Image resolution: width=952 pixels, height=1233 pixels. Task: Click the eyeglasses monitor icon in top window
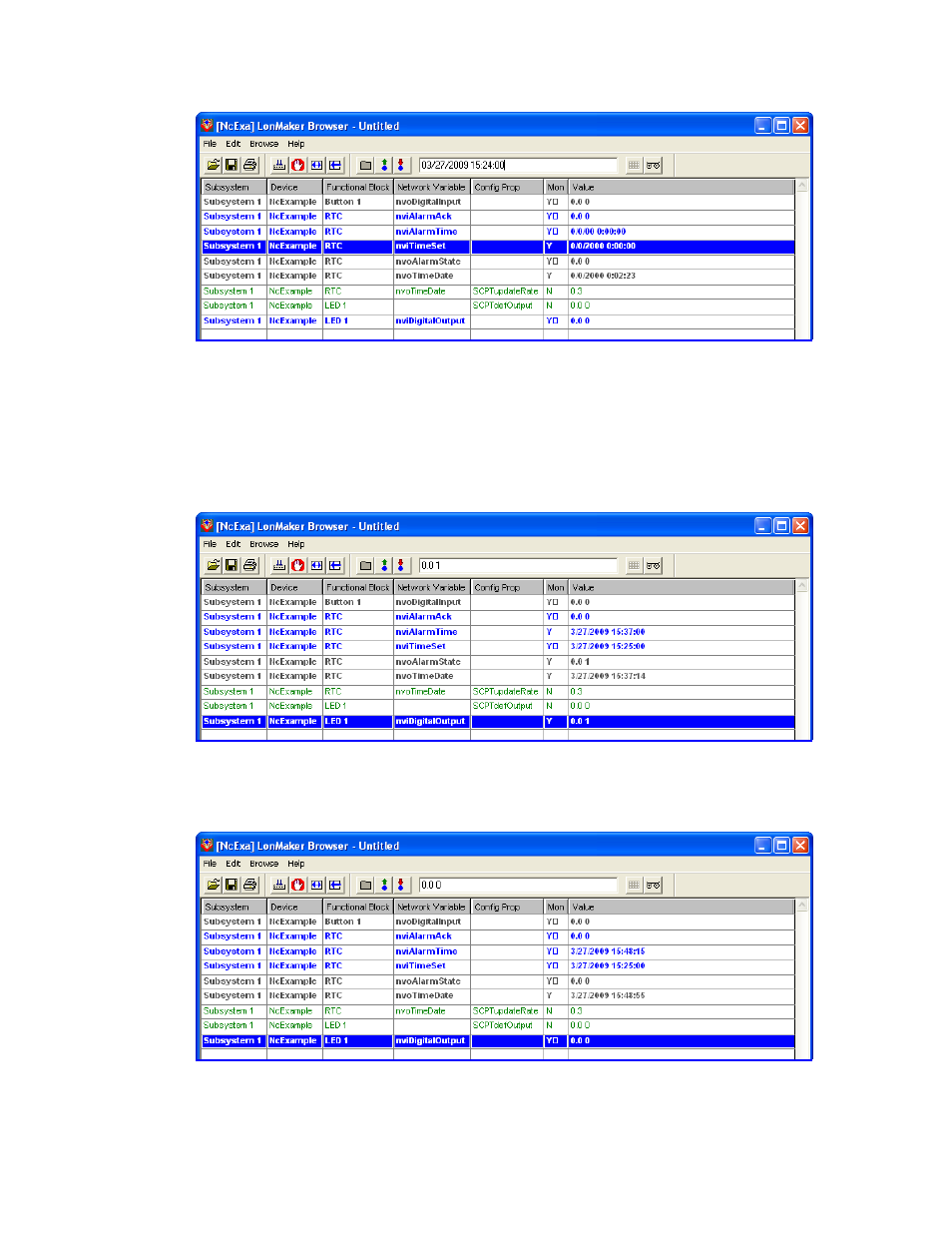[x=654, y=165]
